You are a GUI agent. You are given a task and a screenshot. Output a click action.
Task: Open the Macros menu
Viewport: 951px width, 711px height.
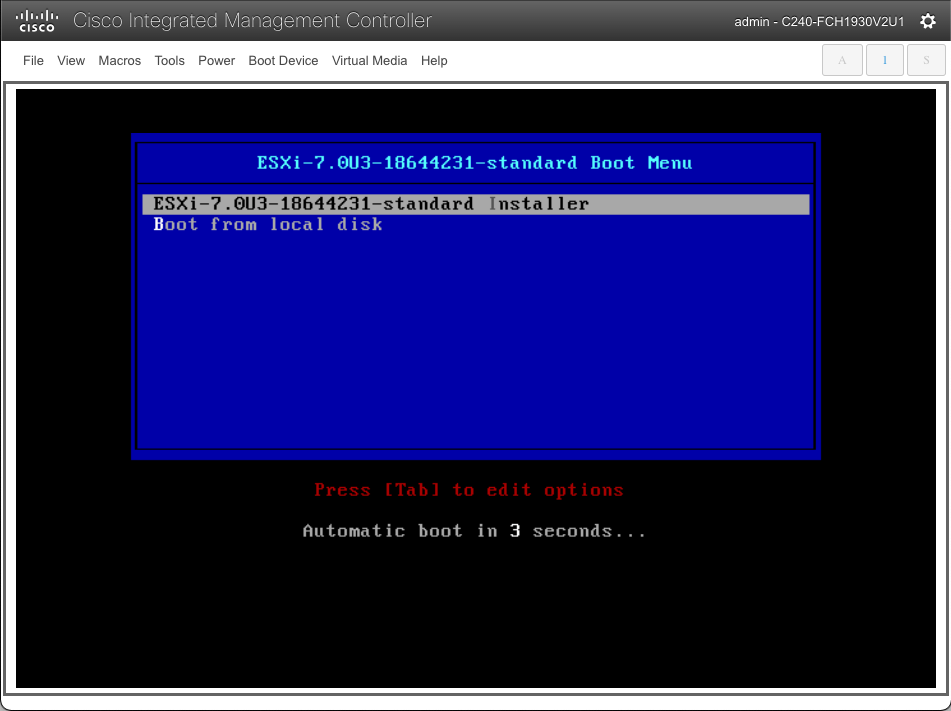tap(119, 61)
